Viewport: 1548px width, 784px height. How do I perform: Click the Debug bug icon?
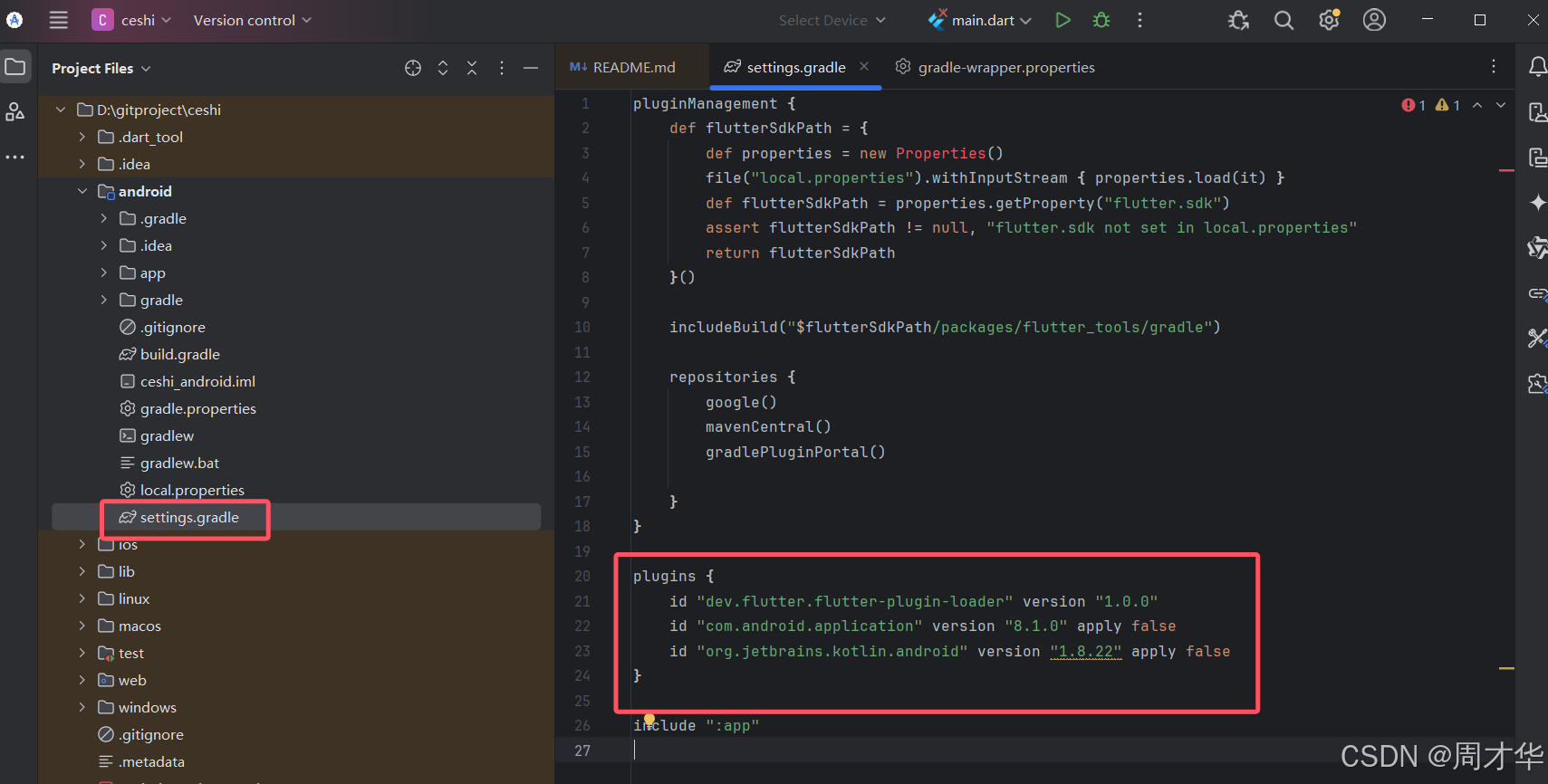(1101, 20)
